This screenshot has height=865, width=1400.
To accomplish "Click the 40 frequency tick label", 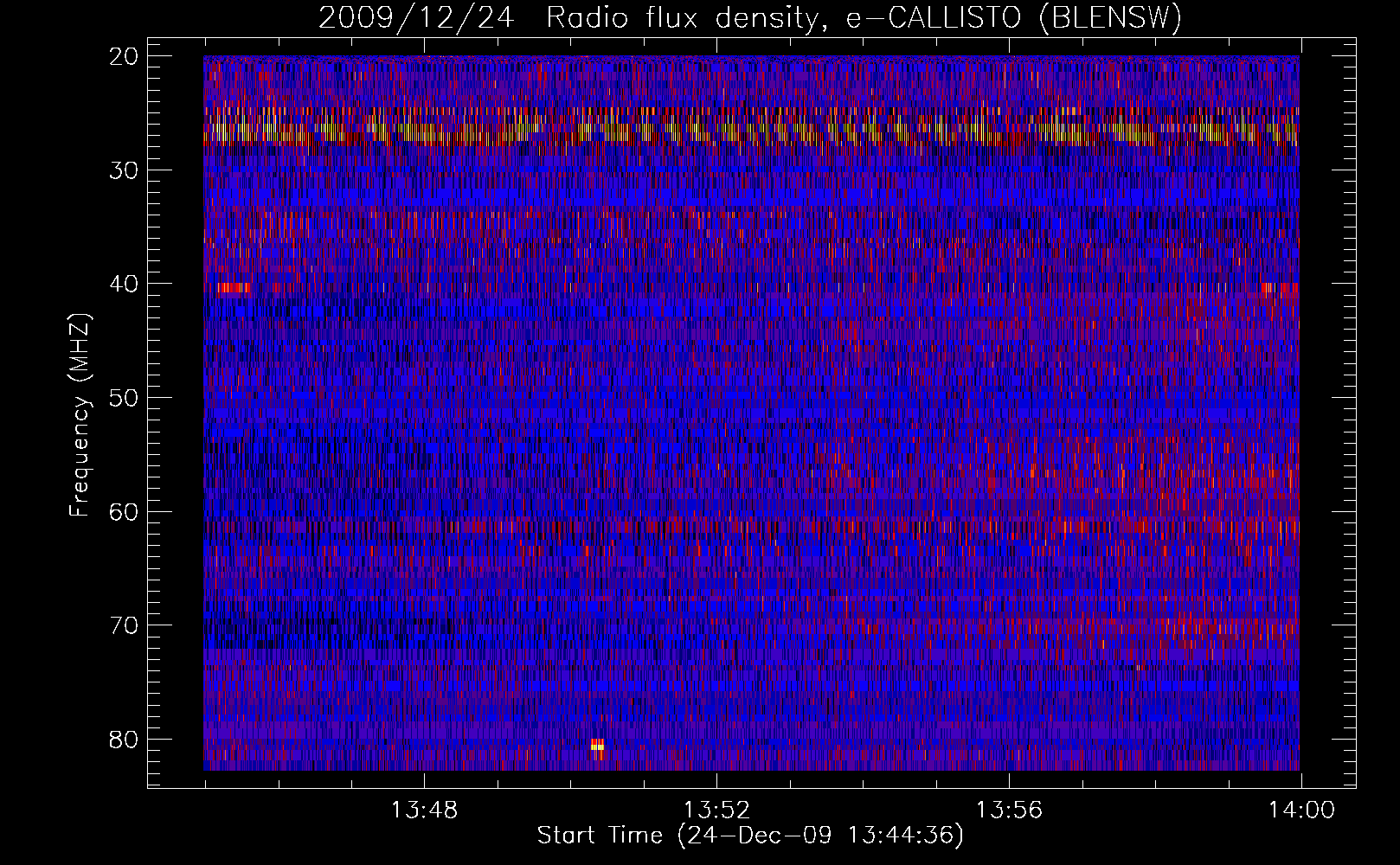I will click(125, 284).
